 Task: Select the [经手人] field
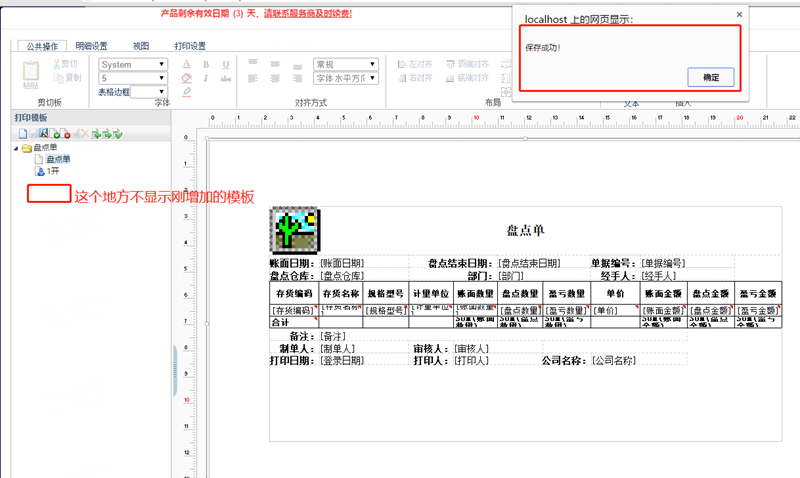click(659, 276)
